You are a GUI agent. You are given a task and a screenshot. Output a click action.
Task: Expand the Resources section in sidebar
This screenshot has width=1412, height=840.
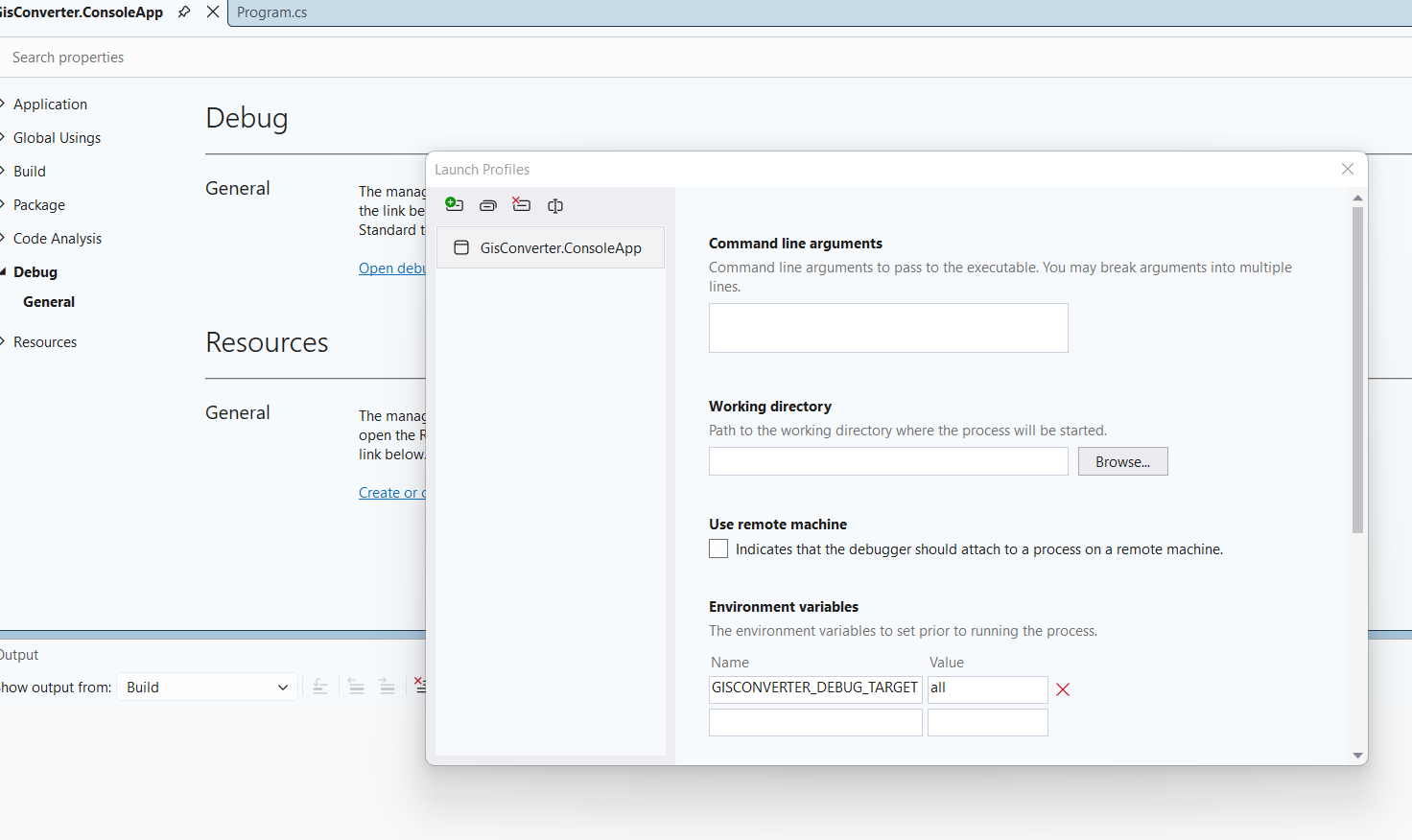[4, 341]
